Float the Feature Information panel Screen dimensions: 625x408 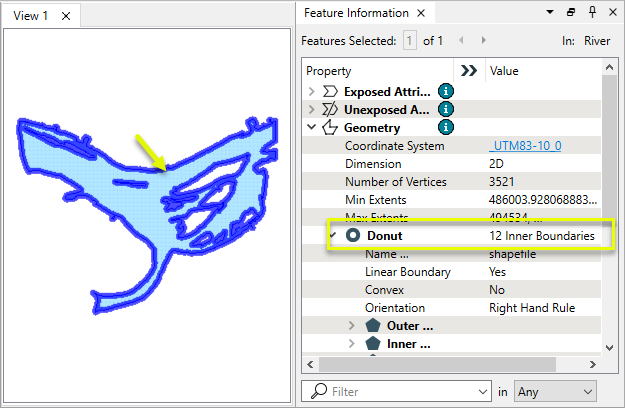click(570, 13)
